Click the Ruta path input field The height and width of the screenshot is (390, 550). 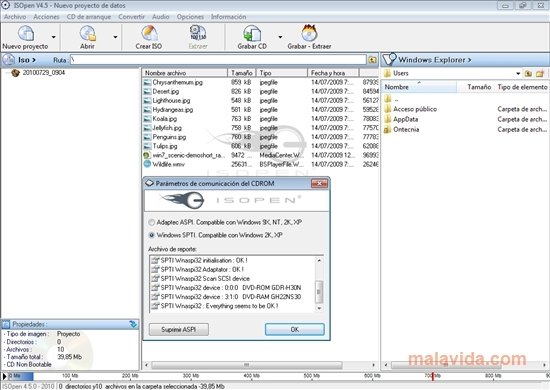tap(218, 60)
